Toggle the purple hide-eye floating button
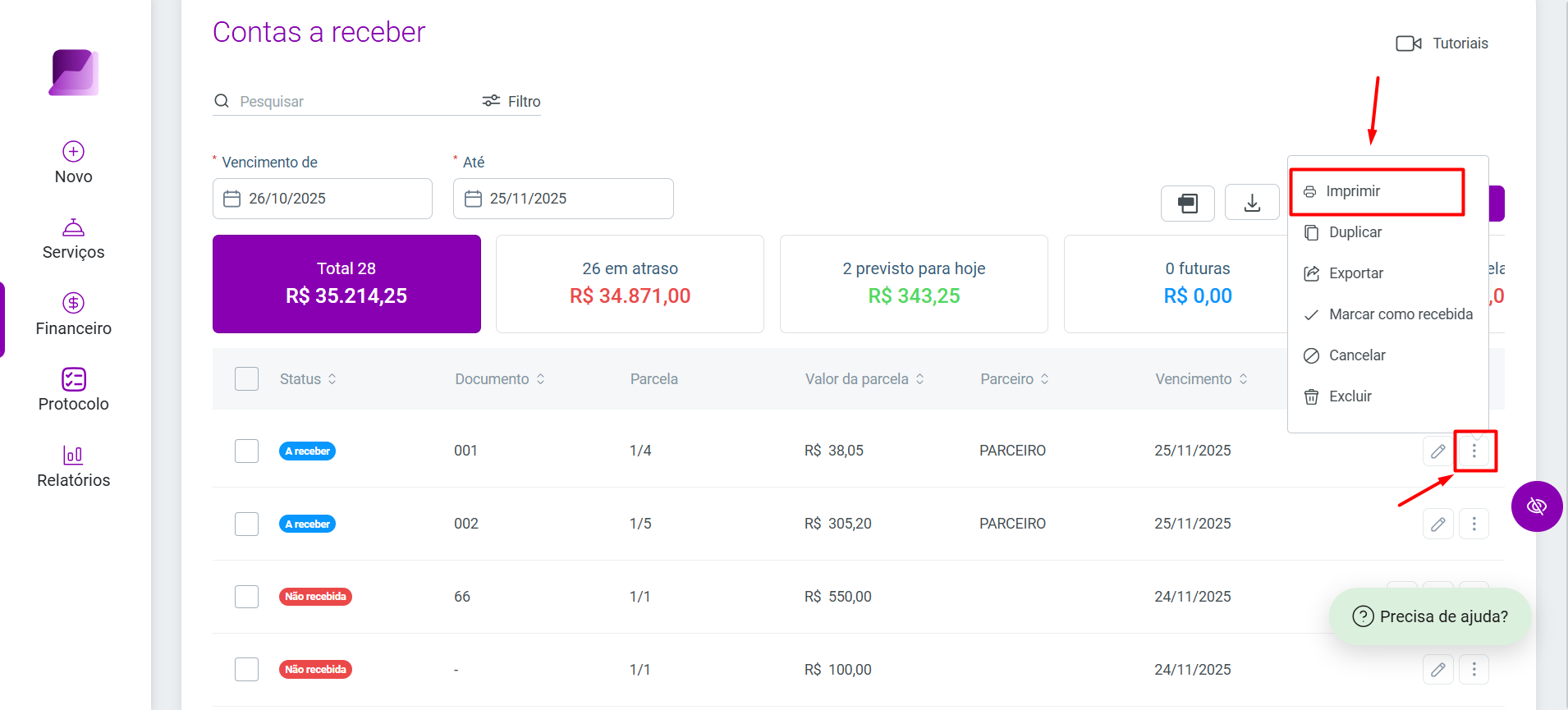 (x=1536, y=506)
